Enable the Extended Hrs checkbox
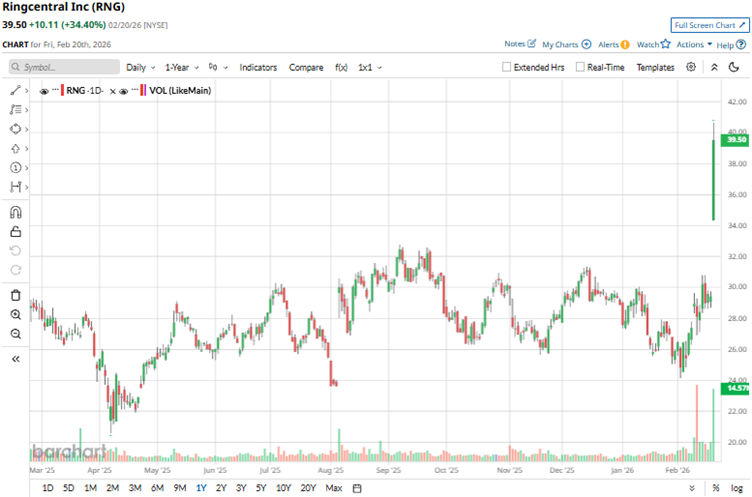Viewport: 752px width, 497px height. pos(506,67)
